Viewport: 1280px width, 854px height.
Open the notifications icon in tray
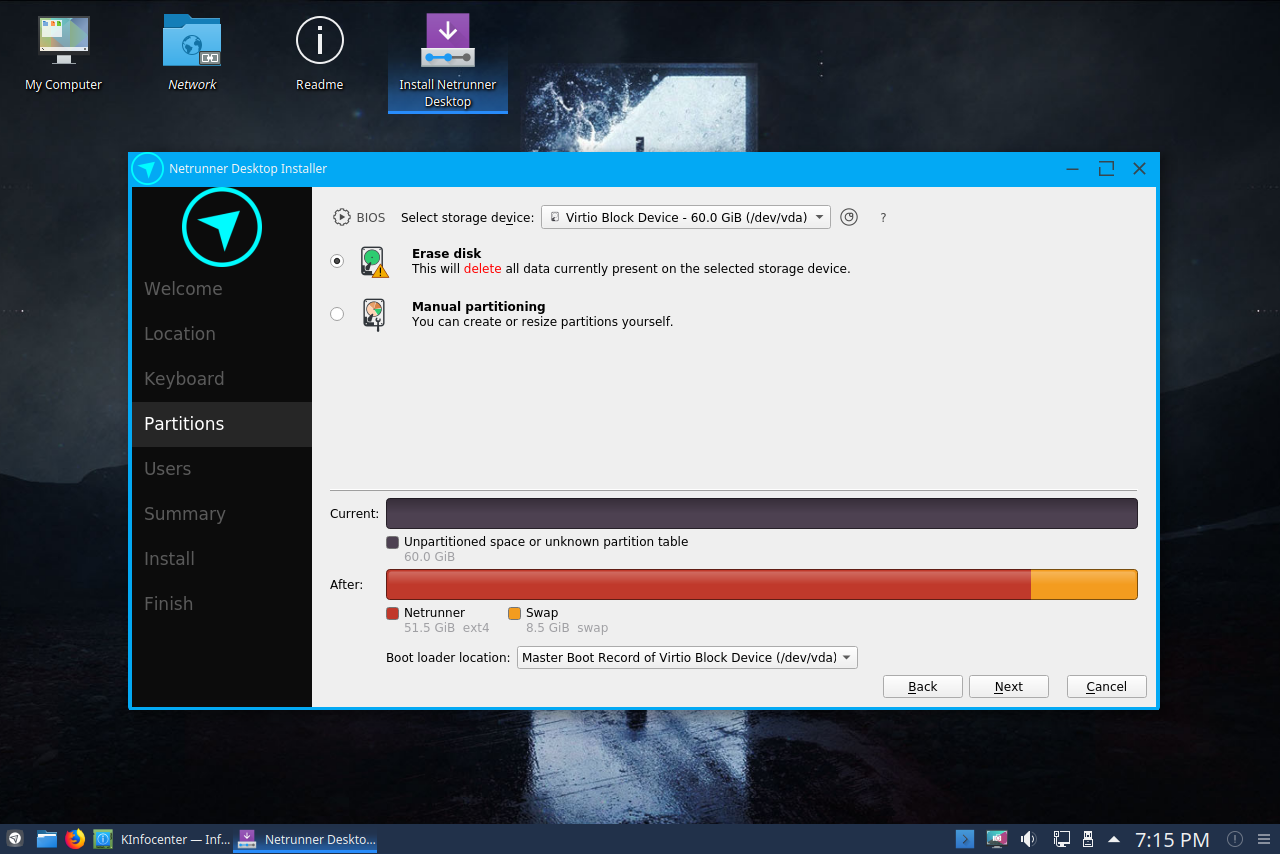pos(1235,839)
